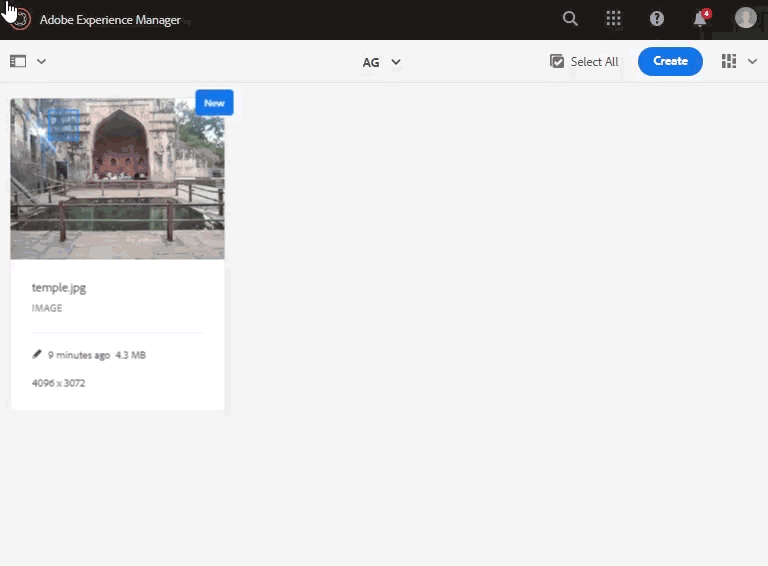Open the search icon in the header
Screen dimensions: 768x566
(x=570, y=19)
